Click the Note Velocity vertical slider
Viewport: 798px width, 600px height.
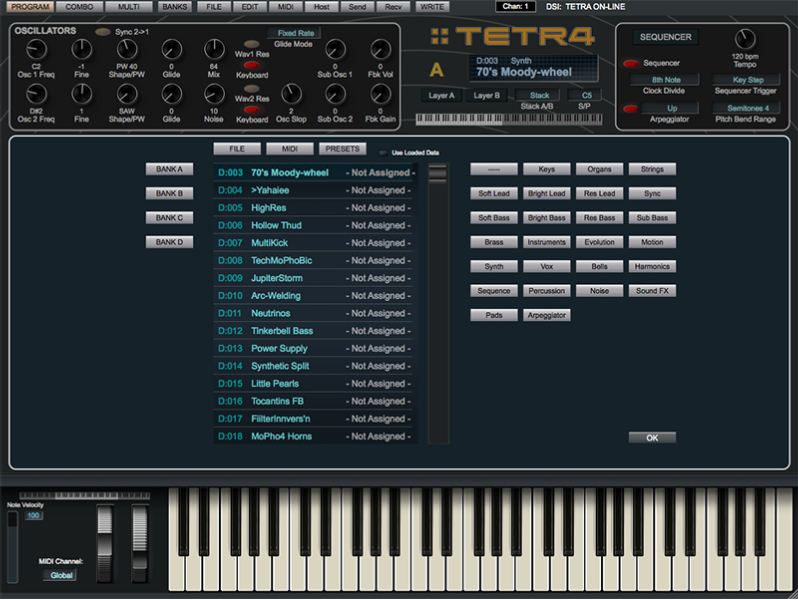tap(12, 545)
